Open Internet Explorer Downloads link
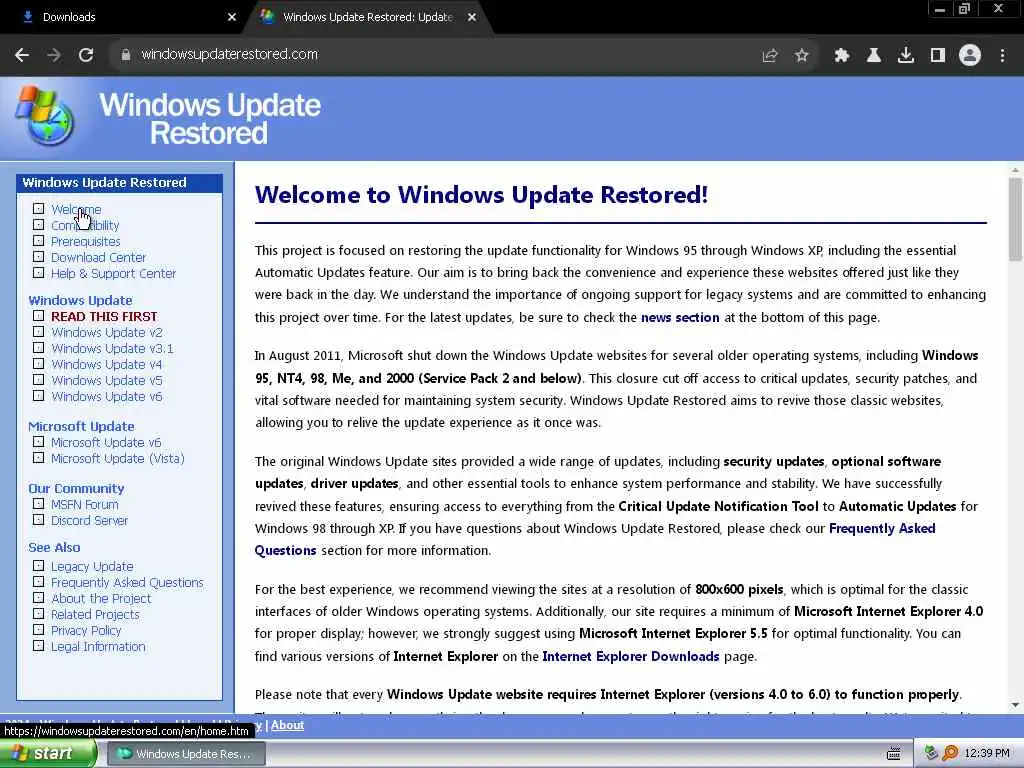Screen dimensions: 1024x768 point(630,656)
